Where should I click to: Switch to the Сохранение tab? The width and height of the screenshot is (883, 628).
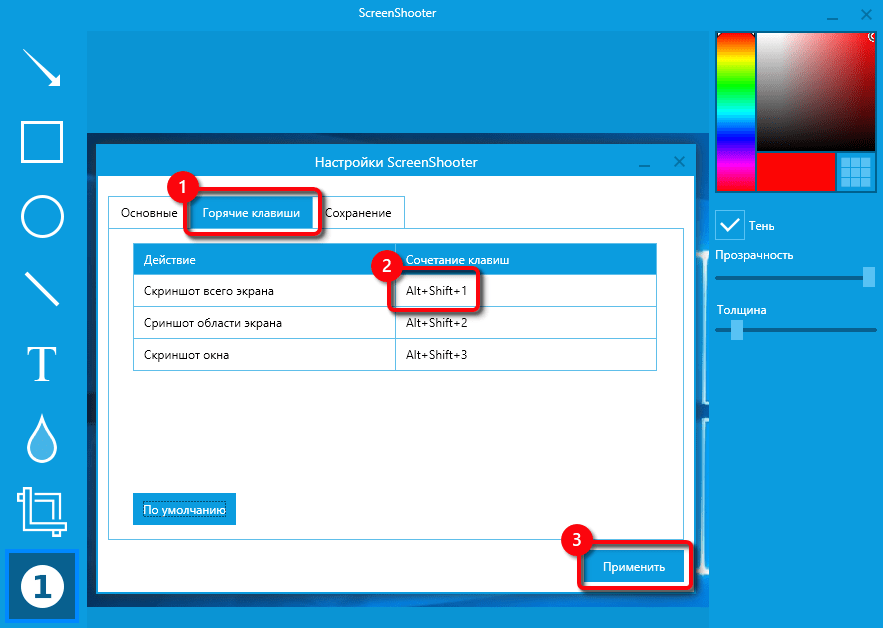[x=359, y=213]
